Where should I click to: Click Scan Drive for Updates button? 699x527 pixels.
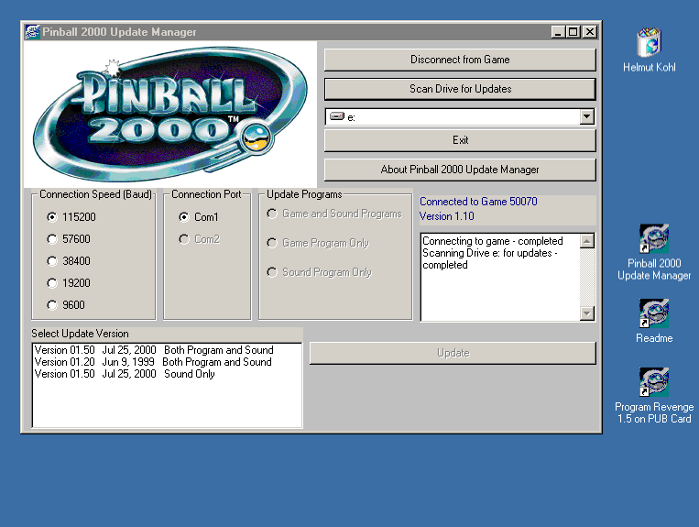(460, 89)
